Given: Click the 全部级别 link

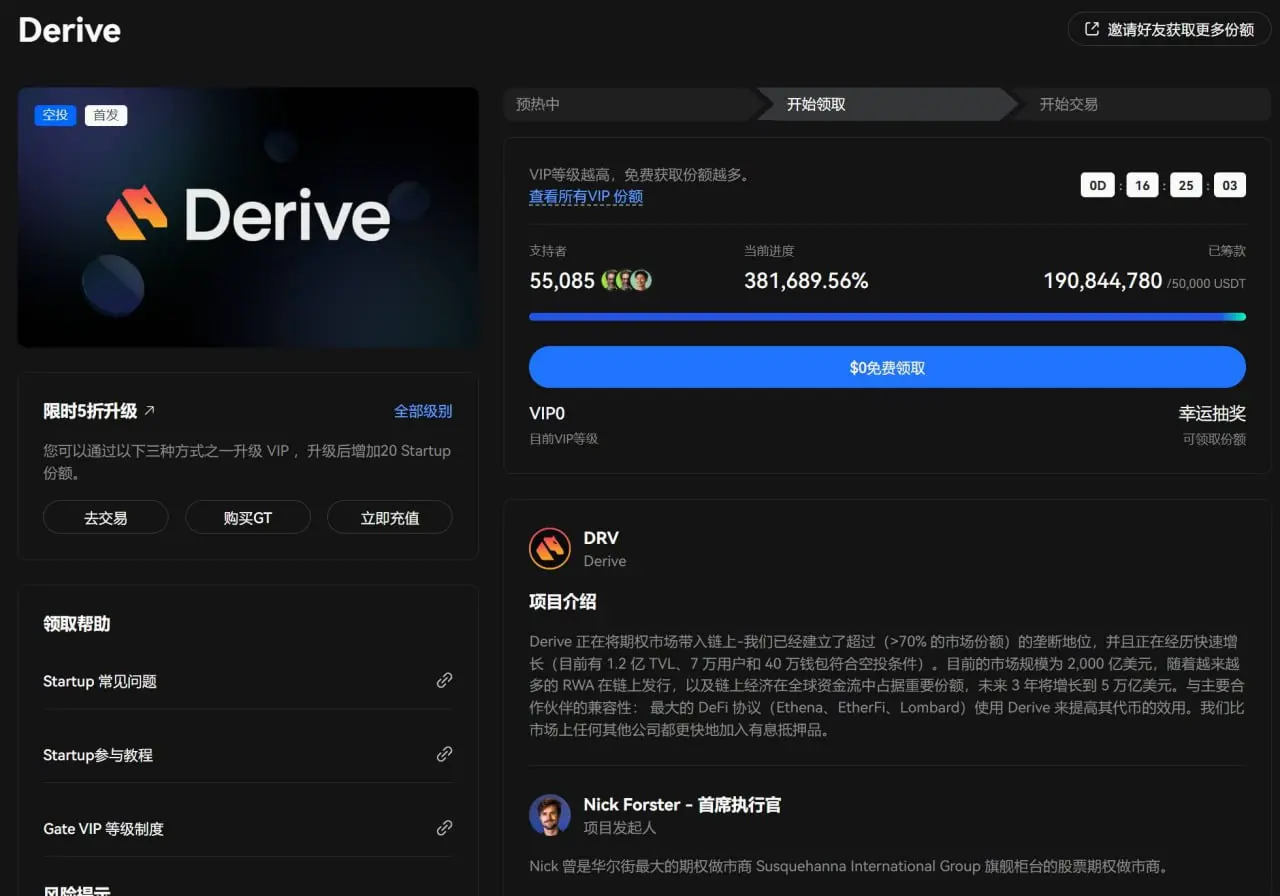Looking at the screenshot, I should point(423,411).
